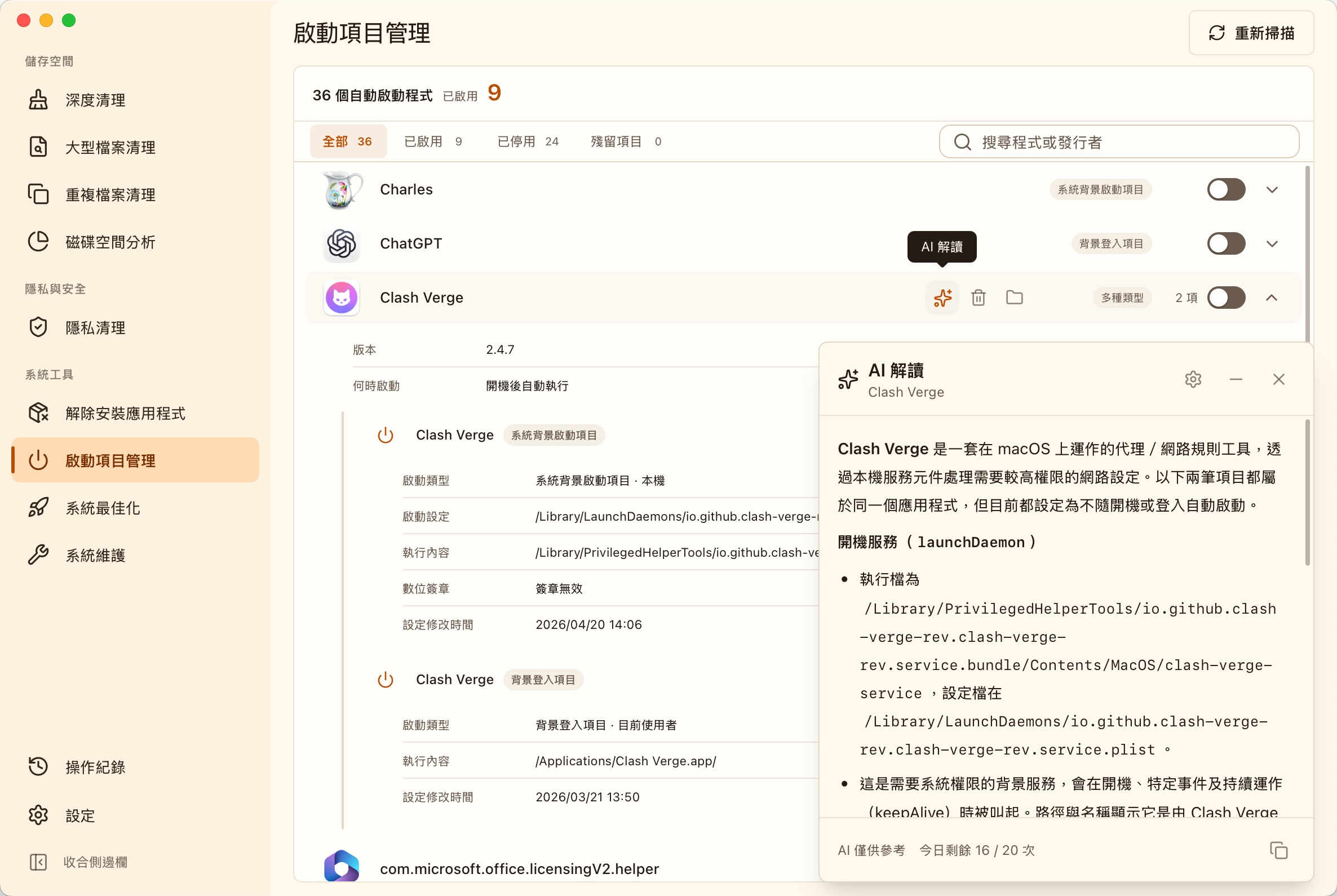The height and width of the screenshot is (896, 1337).
Task: Click the ChatGPT app icon
Action: pyautogui.click(x=342, y=244)
